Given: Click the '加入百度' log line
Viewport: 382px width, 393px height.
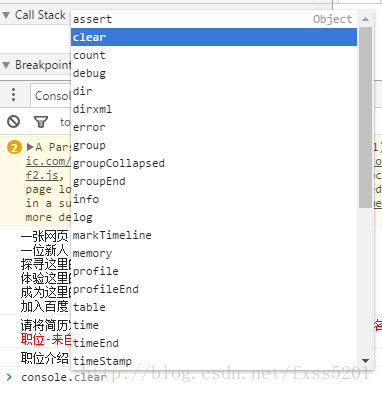Looking at the screenshot, I should [45, 306].
